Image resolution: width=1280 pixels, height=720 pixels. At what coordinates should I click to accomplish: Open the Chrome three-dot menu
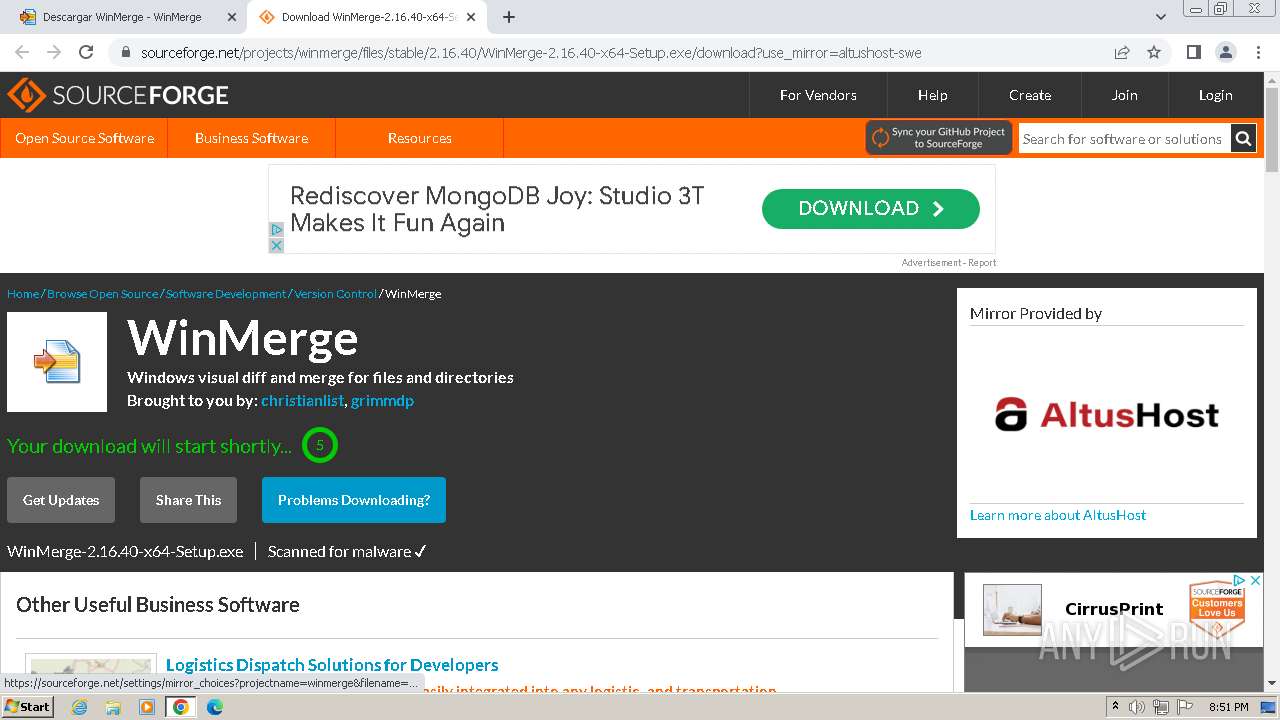click(x=1257, y=52)
